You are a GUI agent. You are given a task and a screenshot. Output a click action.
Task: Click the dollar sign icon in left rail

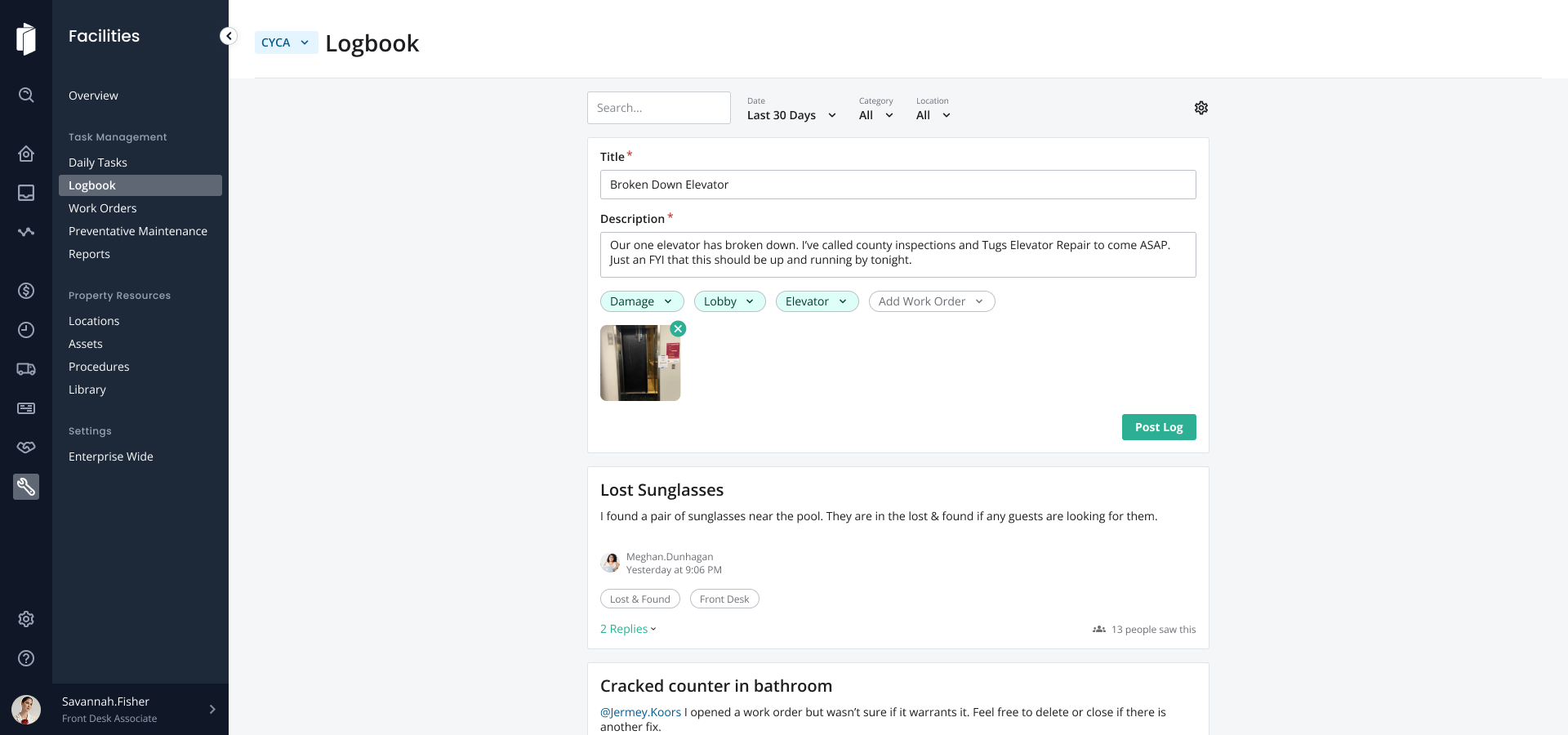click(26, 291)
